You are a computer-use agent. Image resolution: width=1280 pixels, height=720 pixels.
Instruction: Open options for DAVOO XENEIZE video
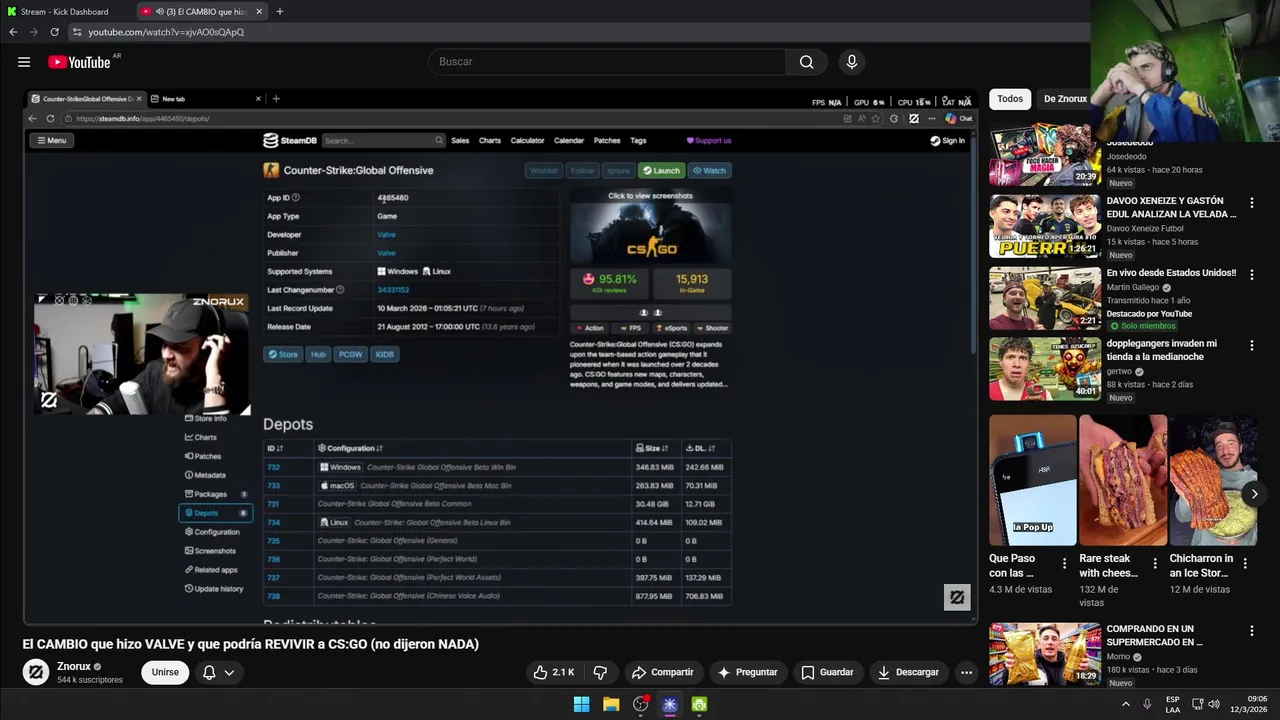[x=1251, y=202]
